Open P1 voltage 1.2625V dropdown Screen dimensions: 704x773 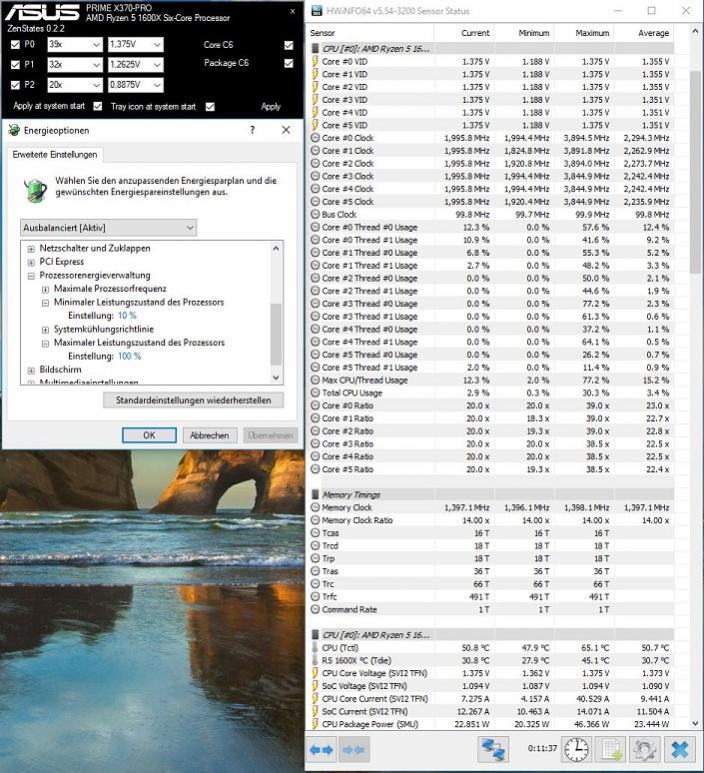coord(136,65)
